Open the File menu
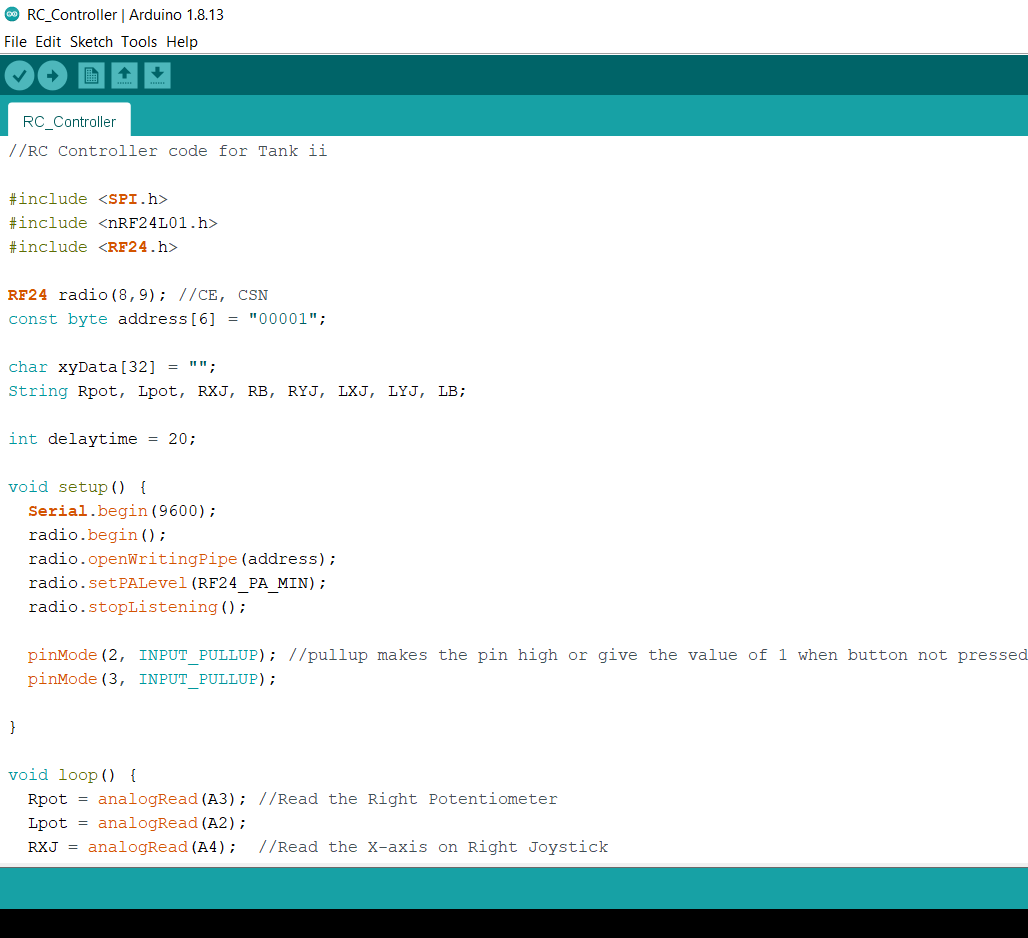The height and width of the screenshot is (938, 1028). coord(15,42)
